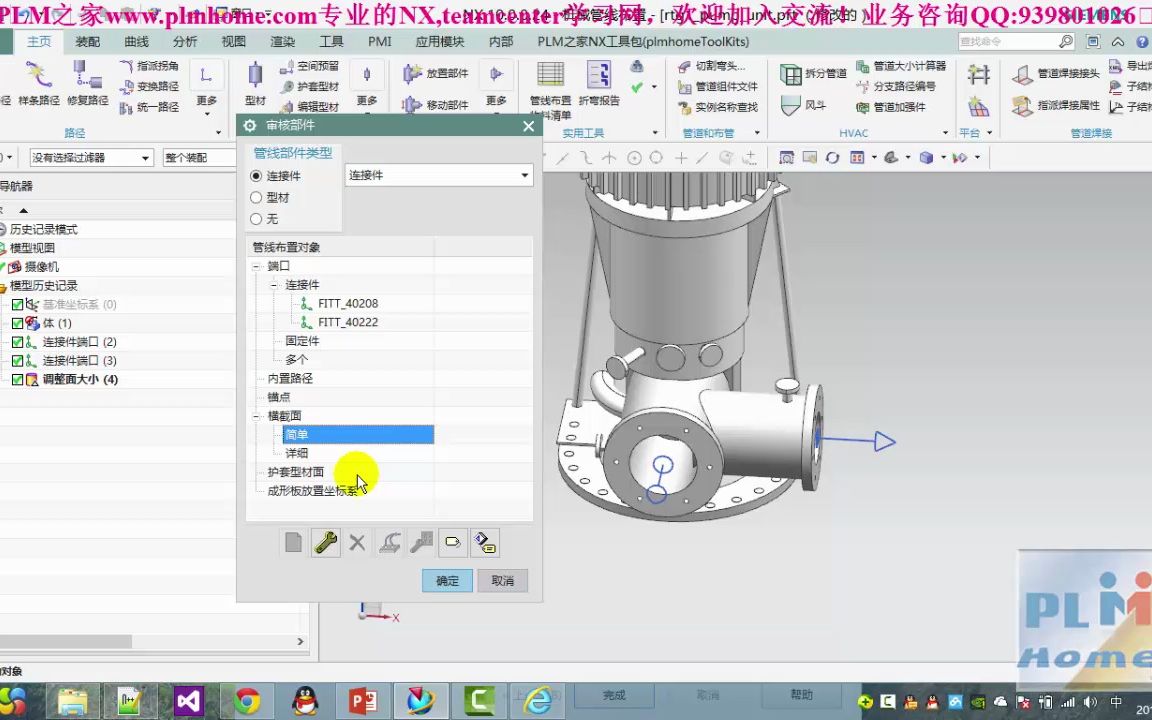This screenshot has width=1152, height=720.
Task: Select 分支路径编号 branch path numbering
Action: pos(896,87)
